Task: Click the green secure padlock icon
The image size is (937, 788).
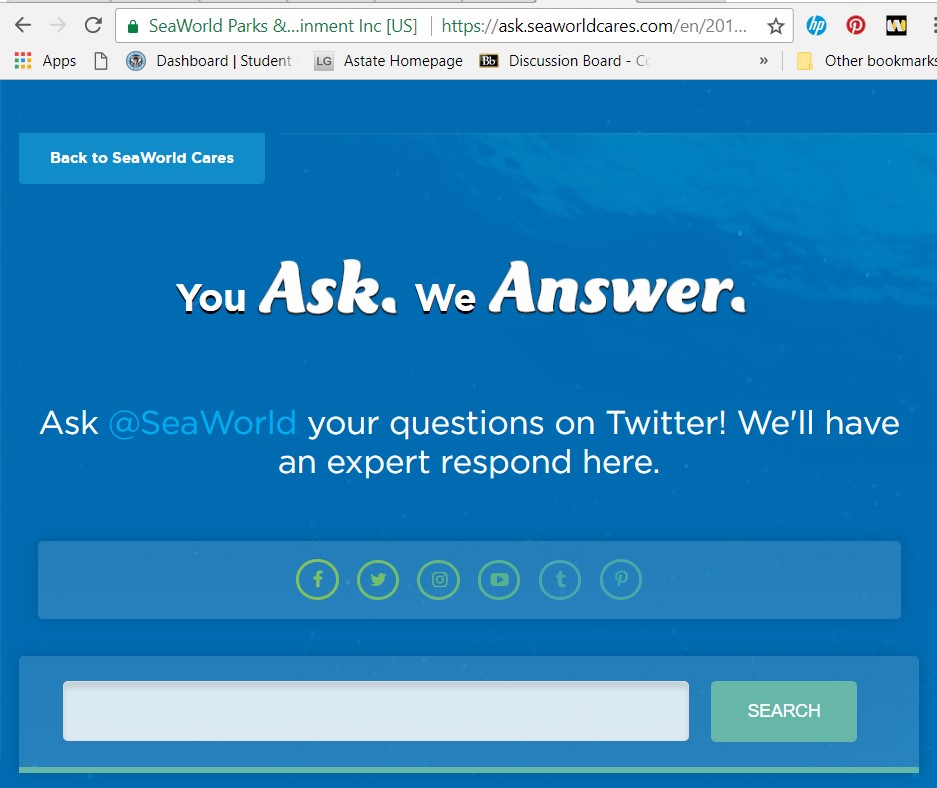Action: coord(133,26)
